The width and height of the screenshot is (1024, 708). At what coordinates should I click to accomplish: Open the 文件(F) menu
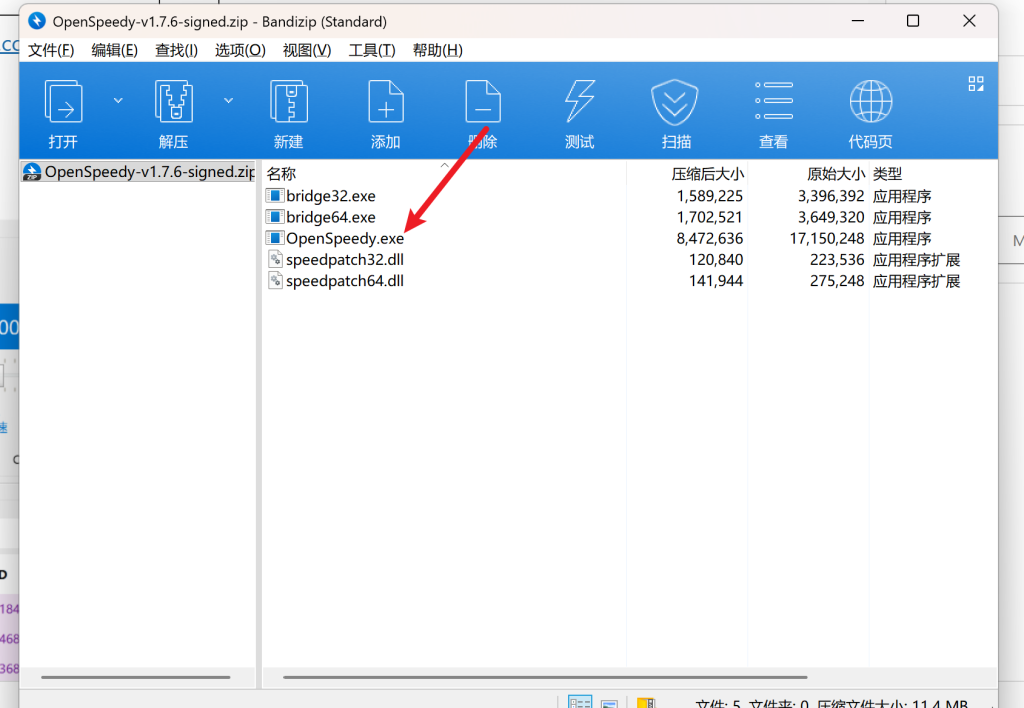(51, 50)
